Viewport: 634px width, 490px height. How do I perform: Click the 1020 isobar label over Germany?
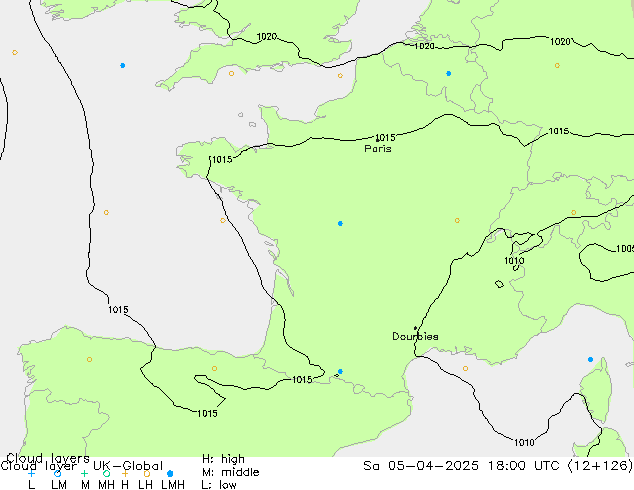click(x=560, y=41)
